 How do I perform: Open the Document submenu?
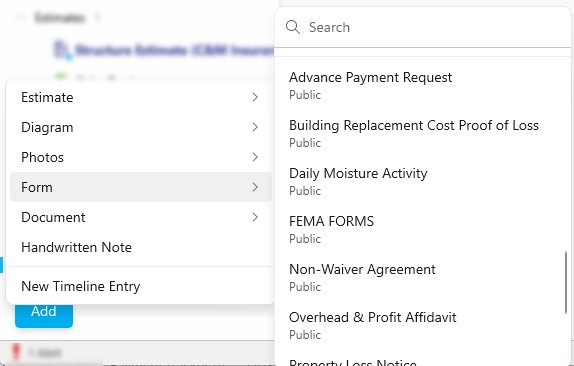click(141, 217)
